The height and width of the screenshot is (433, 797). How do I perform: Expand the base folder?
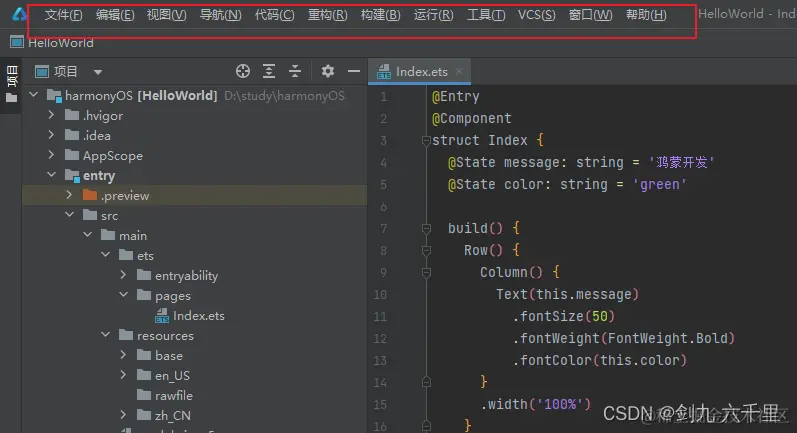124,354
